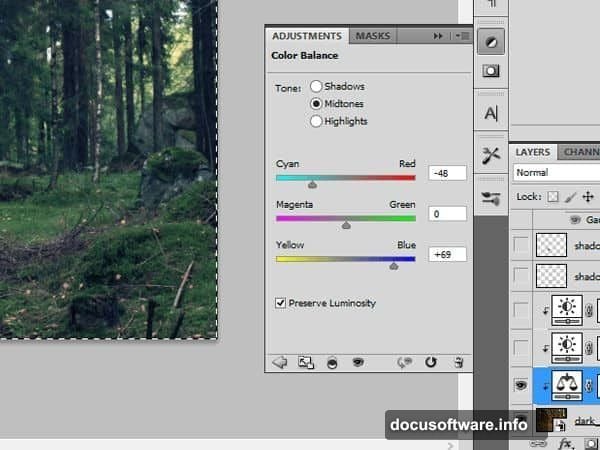Click the Magenta-Green value field showing 0
This screenshot has height=450, width=600.
click(447, 214)
